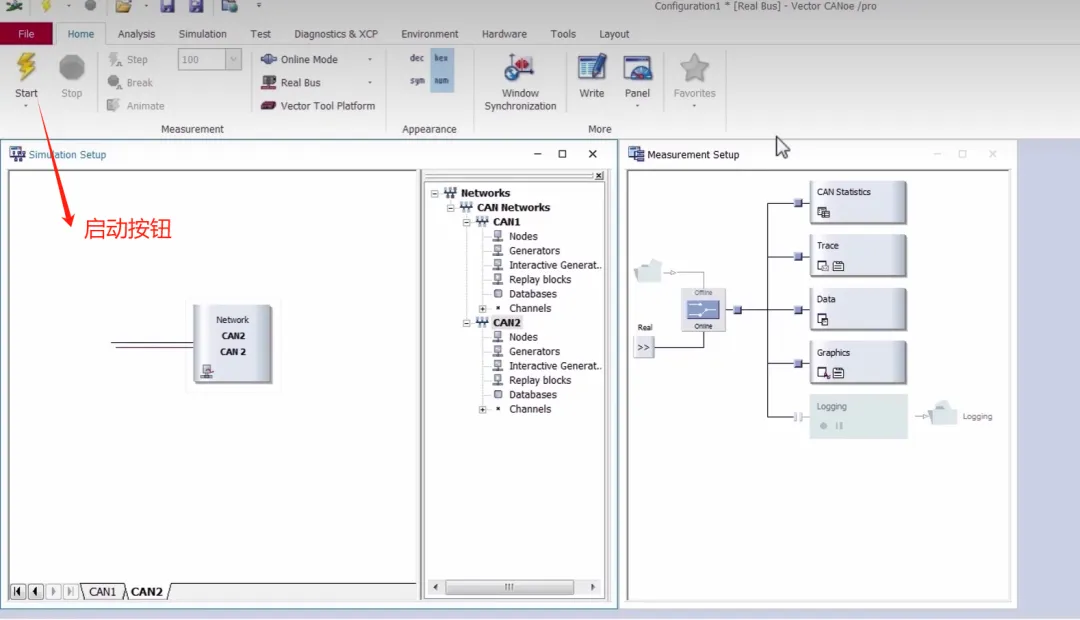Click the Real bus >> connector block

(x=643, y=347)
